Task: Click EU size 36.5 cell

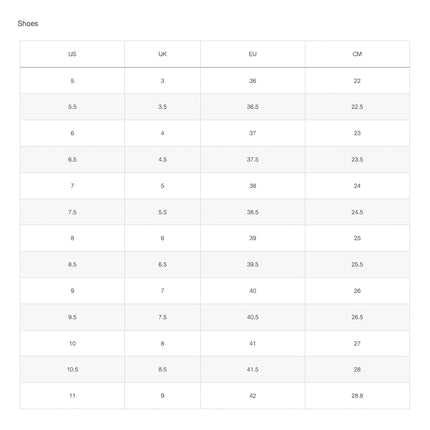Action: click(253, 107)
